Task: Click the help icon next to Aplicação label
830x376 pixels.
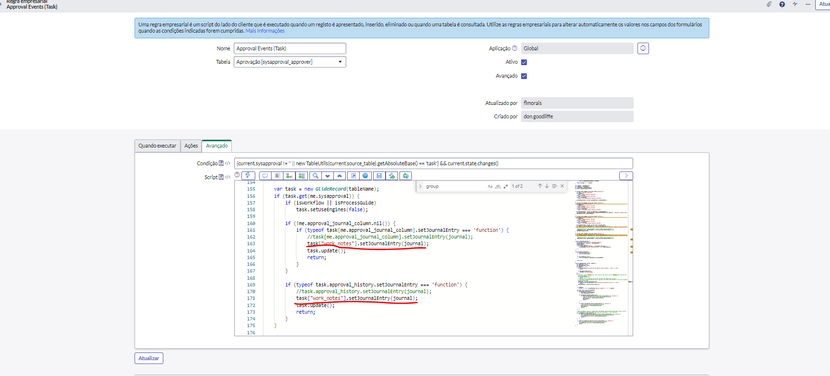Action: tap(515, 48)
